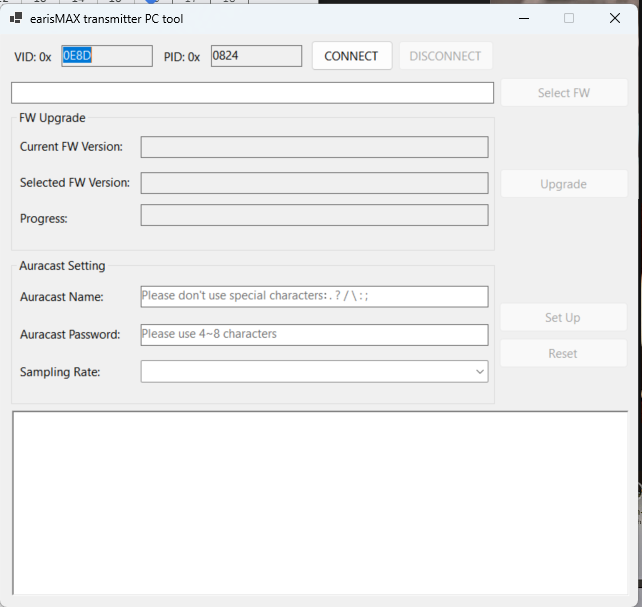The width and height of the screenshot is (642, 607).
Task: Click the Progress bar field
Action: click(x=314, y=215)
